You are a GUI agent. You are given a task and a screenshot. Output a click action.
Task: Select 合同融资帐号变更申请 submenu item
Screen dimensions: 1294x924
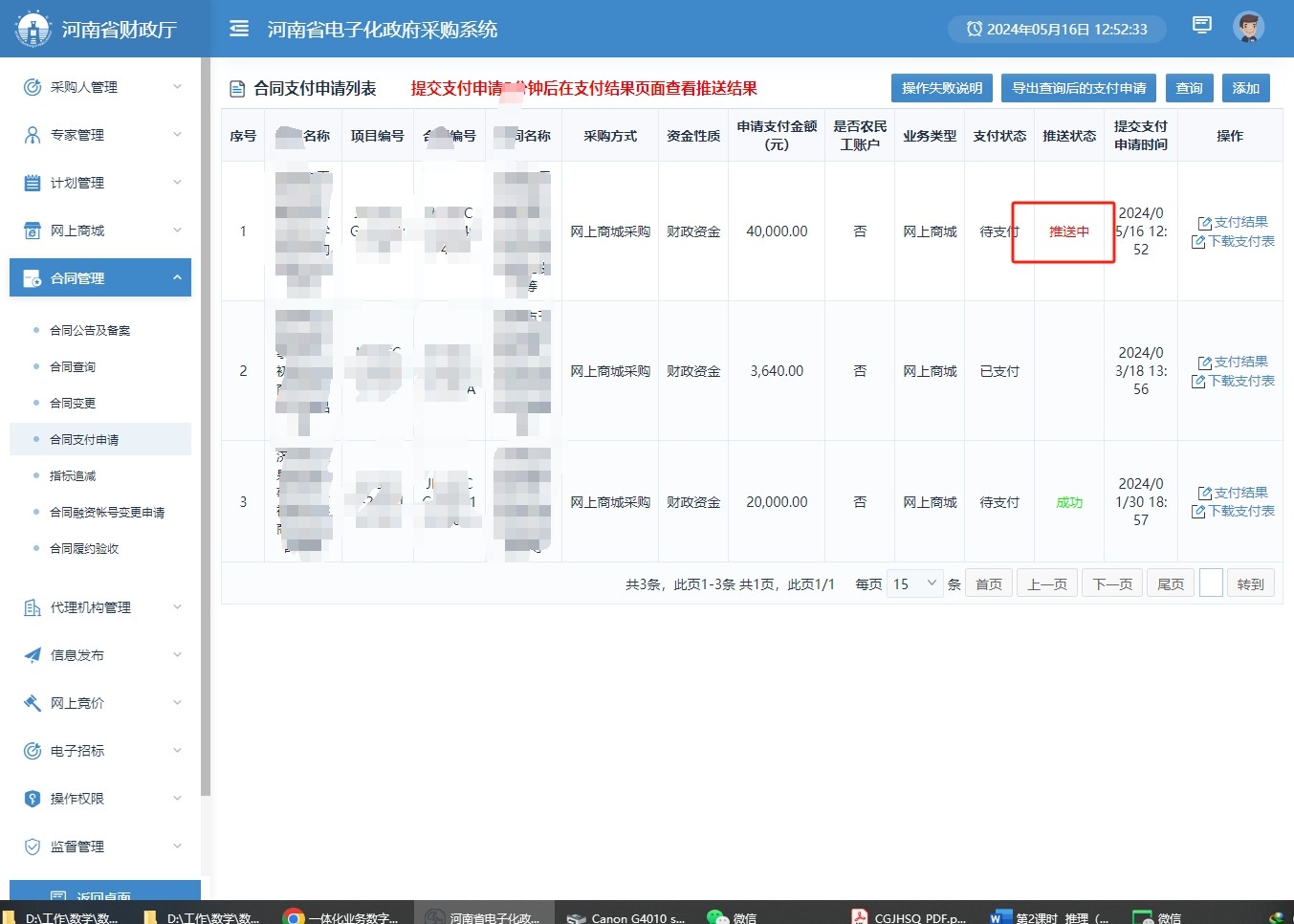(107, 513)
